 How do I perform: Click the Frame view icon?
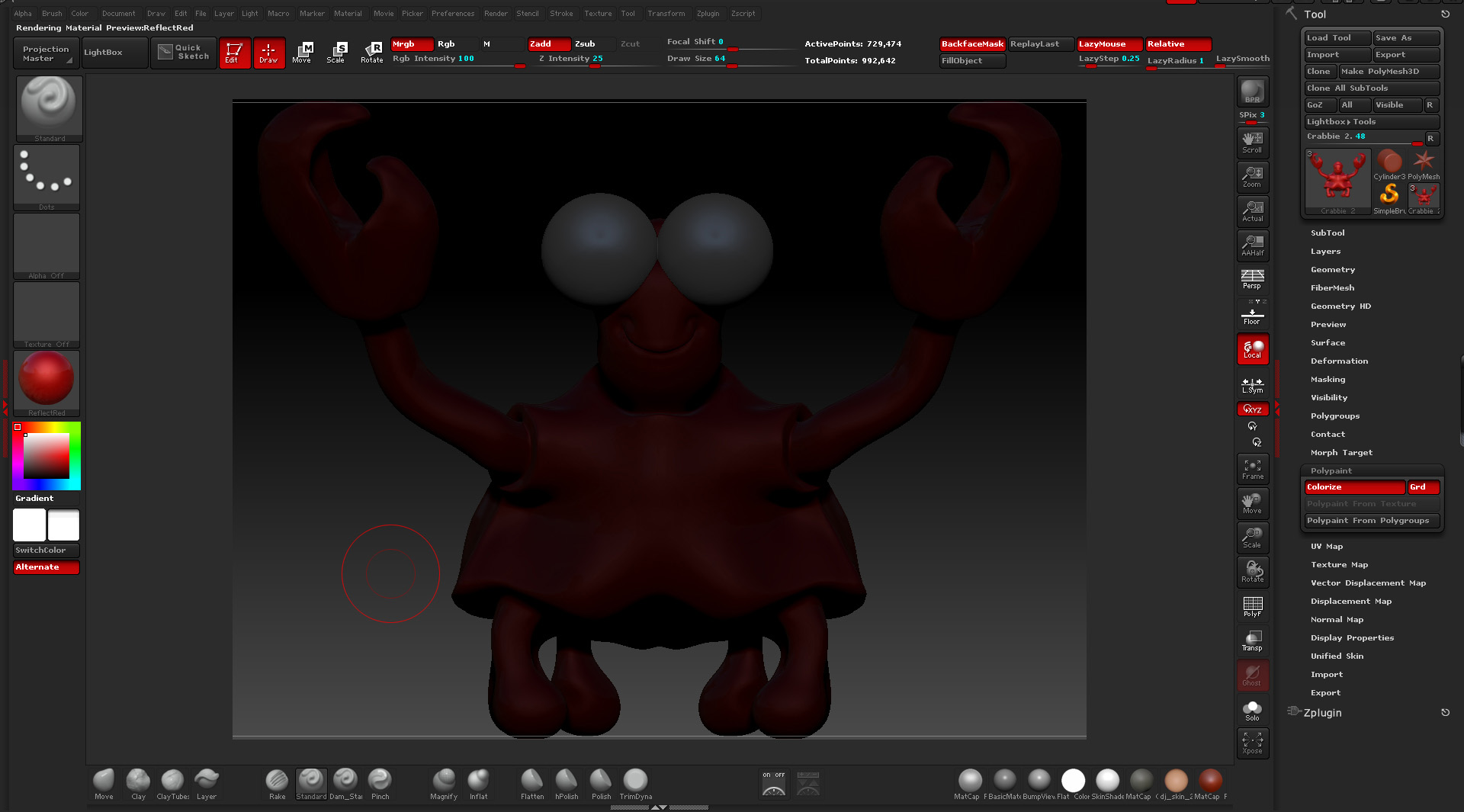[1252, 469]
